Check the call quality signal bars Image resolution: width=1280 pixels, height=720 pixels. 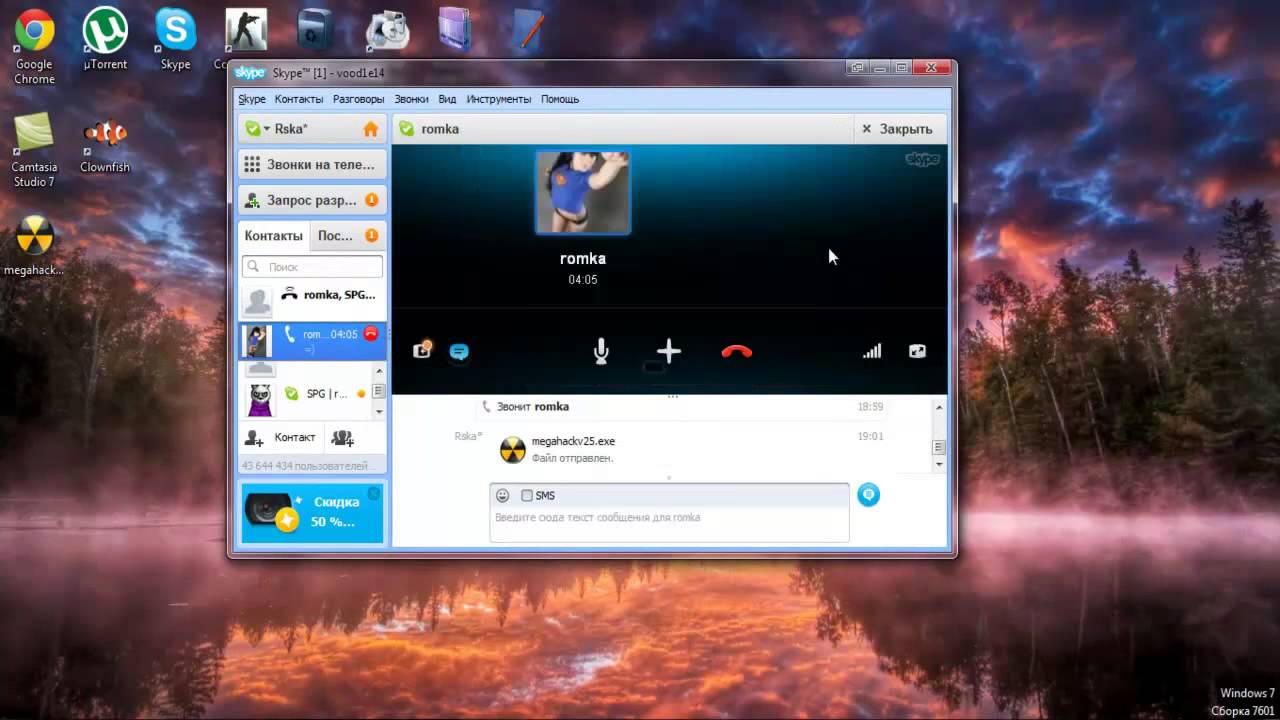coord(872,351)
